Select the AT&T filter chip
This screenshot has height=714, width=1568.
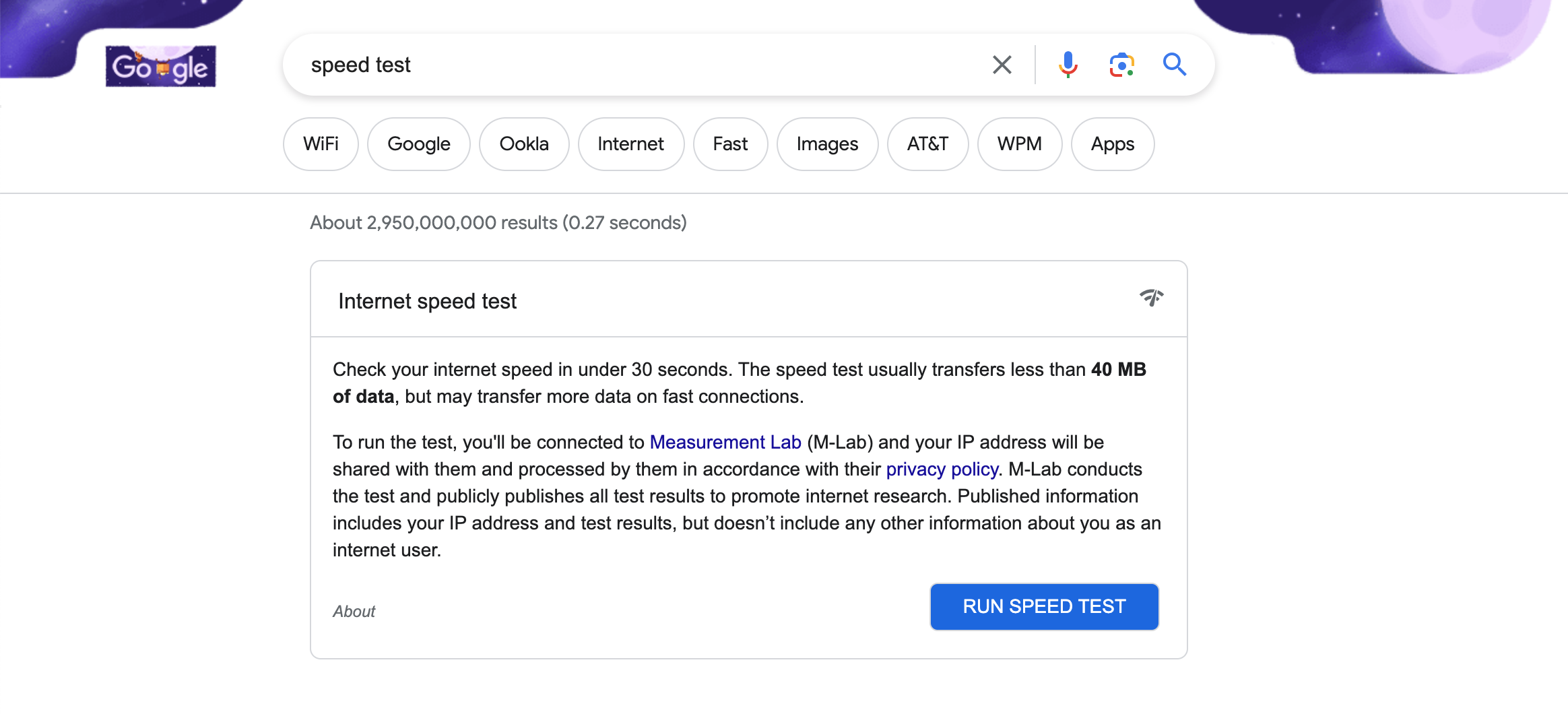927,143
